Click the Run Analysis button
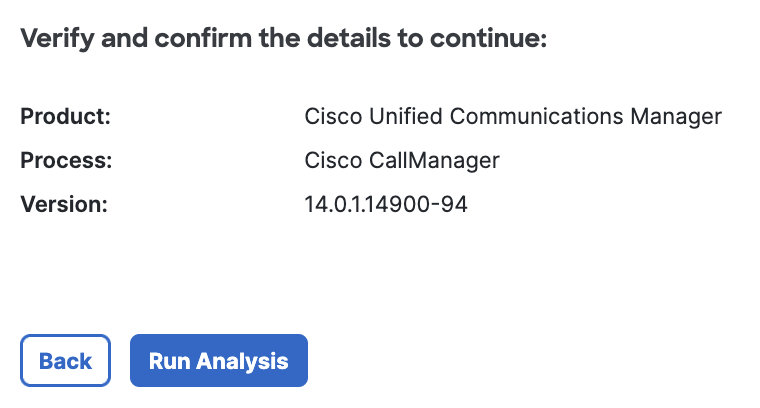 tap(218, 361)
